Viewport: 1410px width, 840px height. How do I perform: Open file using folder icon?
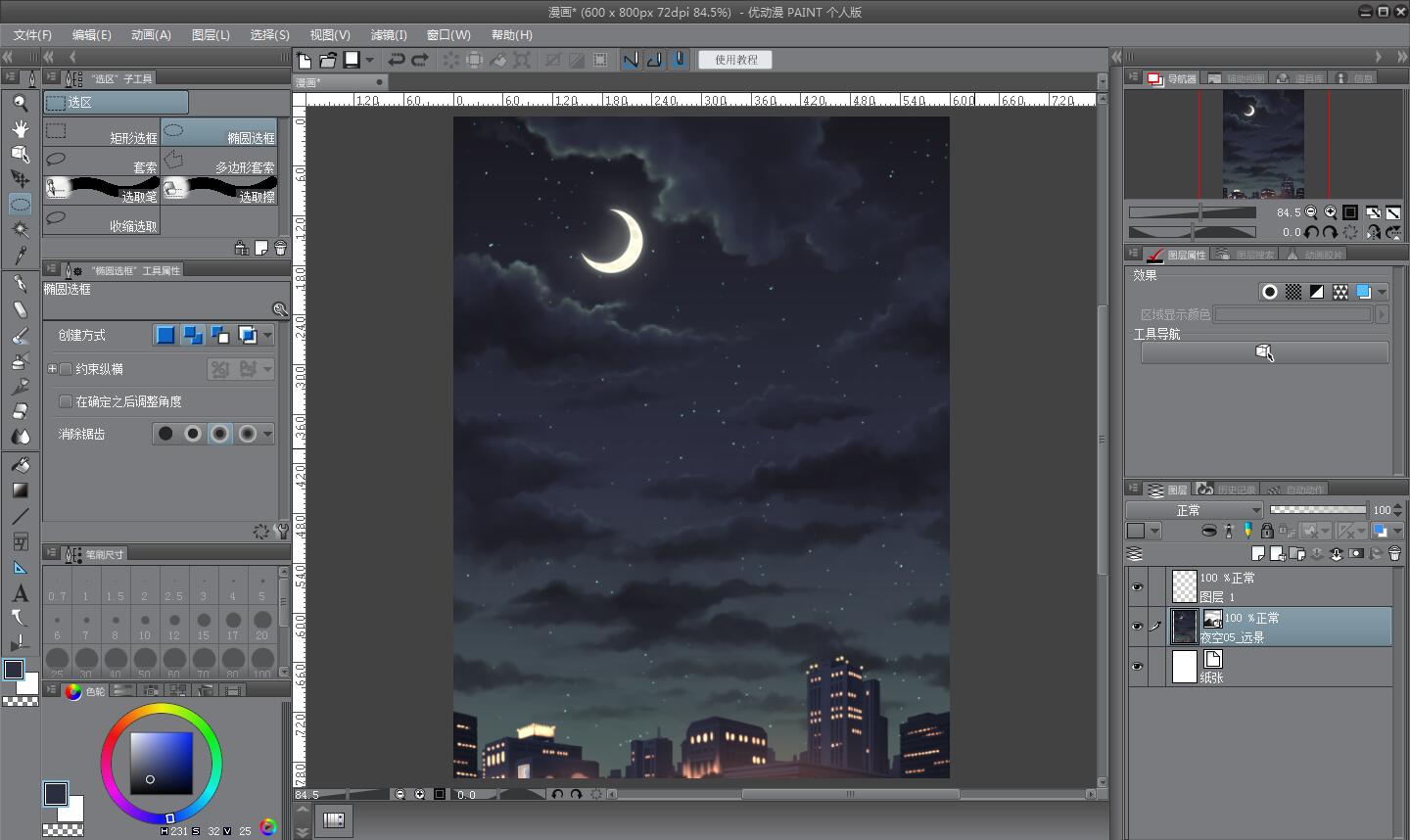coord(328,60)
